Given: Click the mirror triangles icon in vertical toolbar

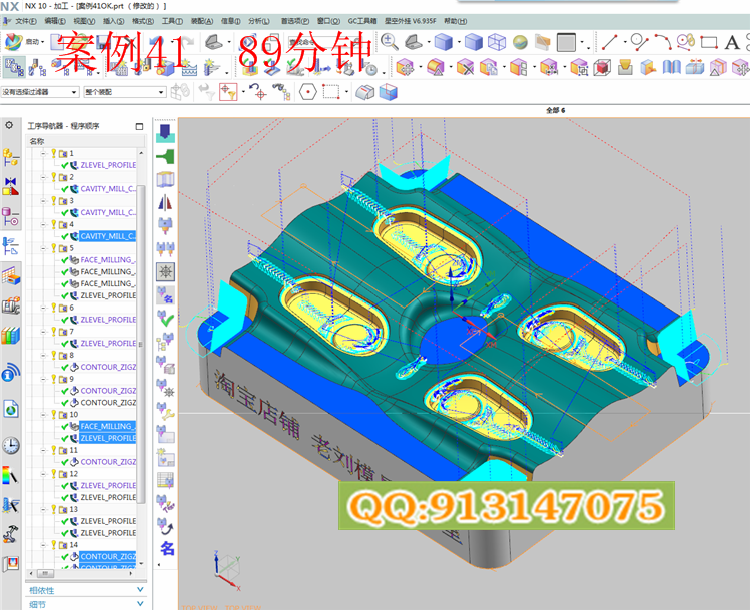Looking at the screenshot, I should pyautogui.click(x=165, y=202).
